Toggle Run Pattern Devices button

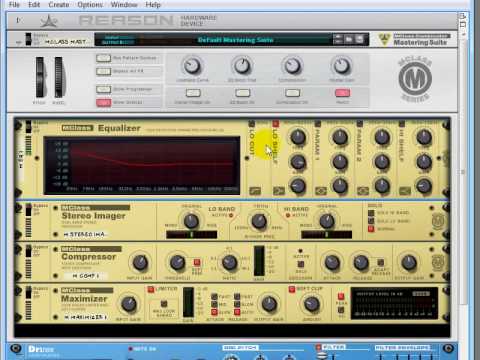[103, 58]
